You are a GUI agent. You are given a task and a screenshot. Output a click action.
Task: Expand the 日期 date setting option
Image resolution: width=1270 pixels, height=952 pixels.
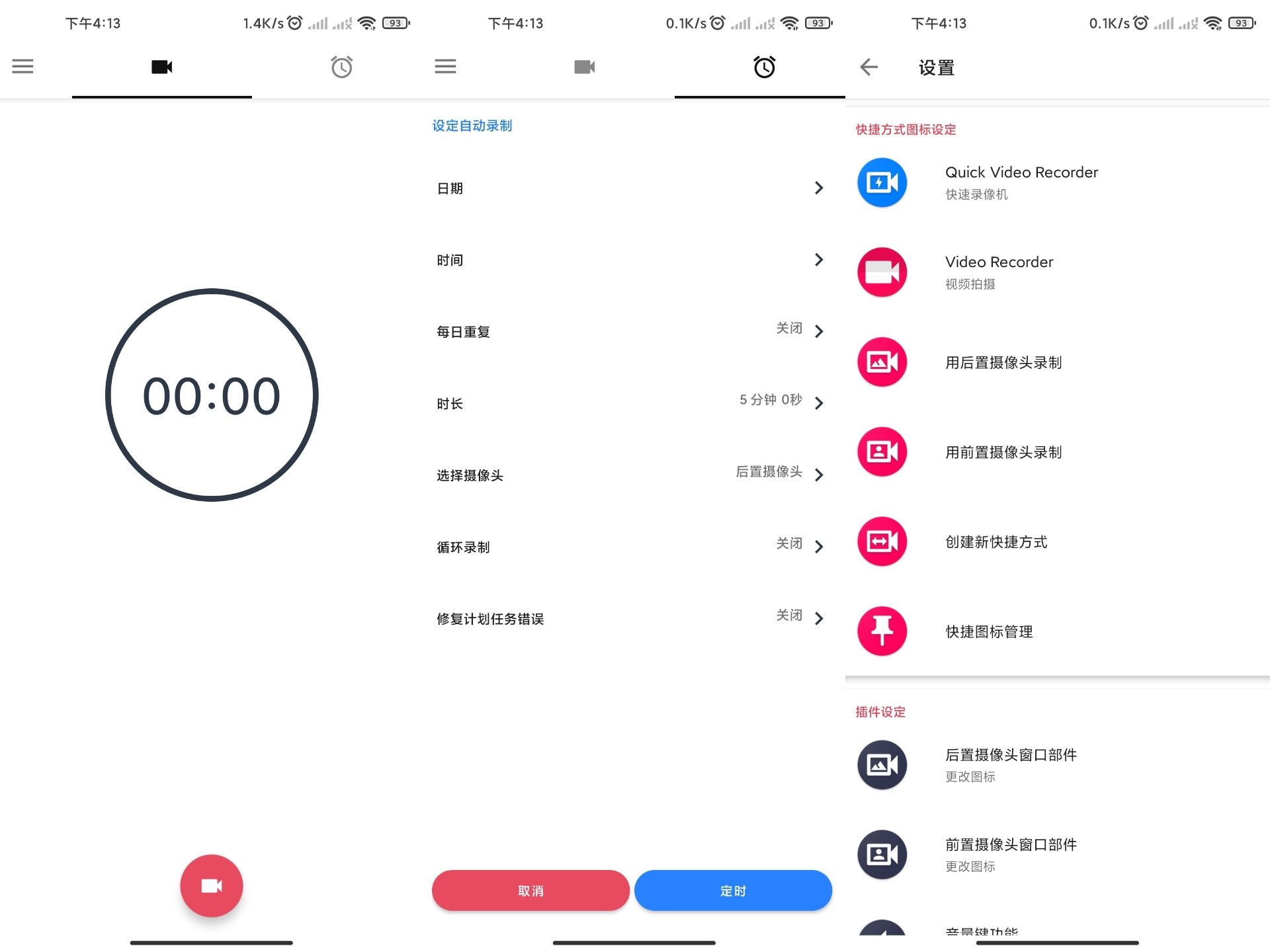632,189
